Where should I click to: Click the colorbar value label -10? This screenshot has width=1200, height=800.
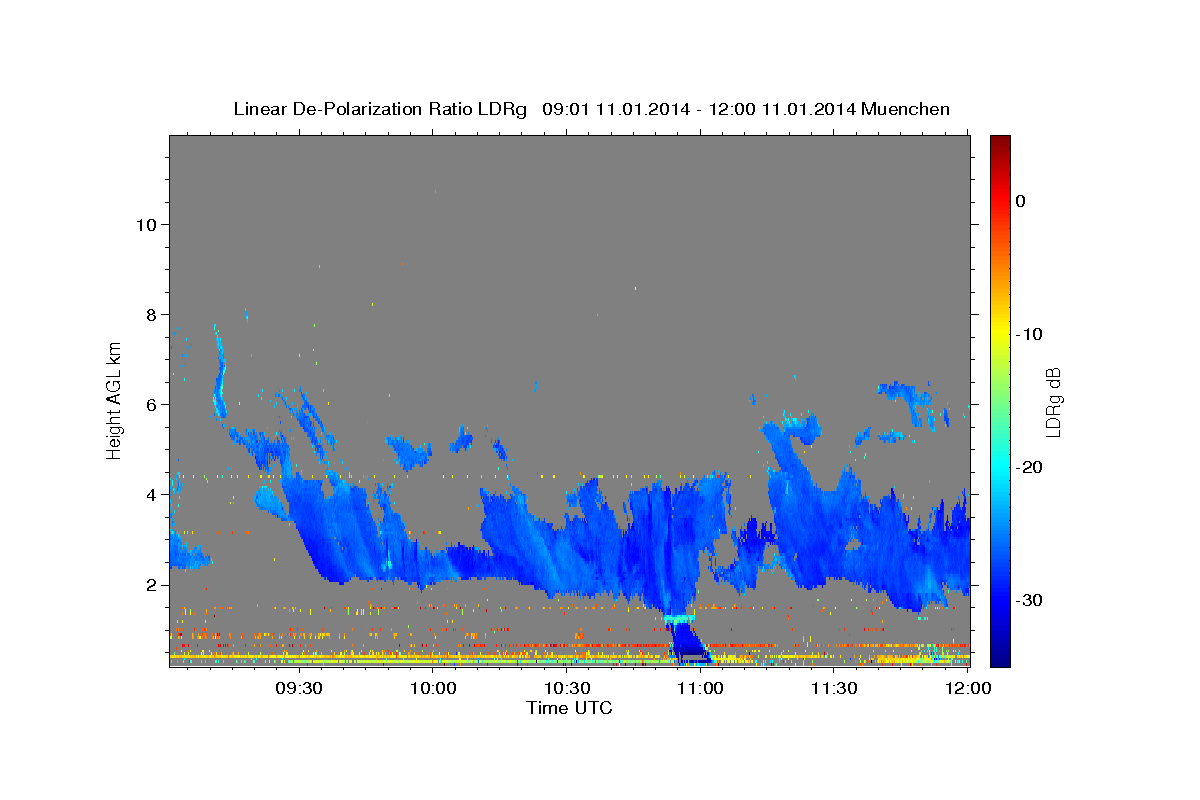click(x=1029, y=334)
